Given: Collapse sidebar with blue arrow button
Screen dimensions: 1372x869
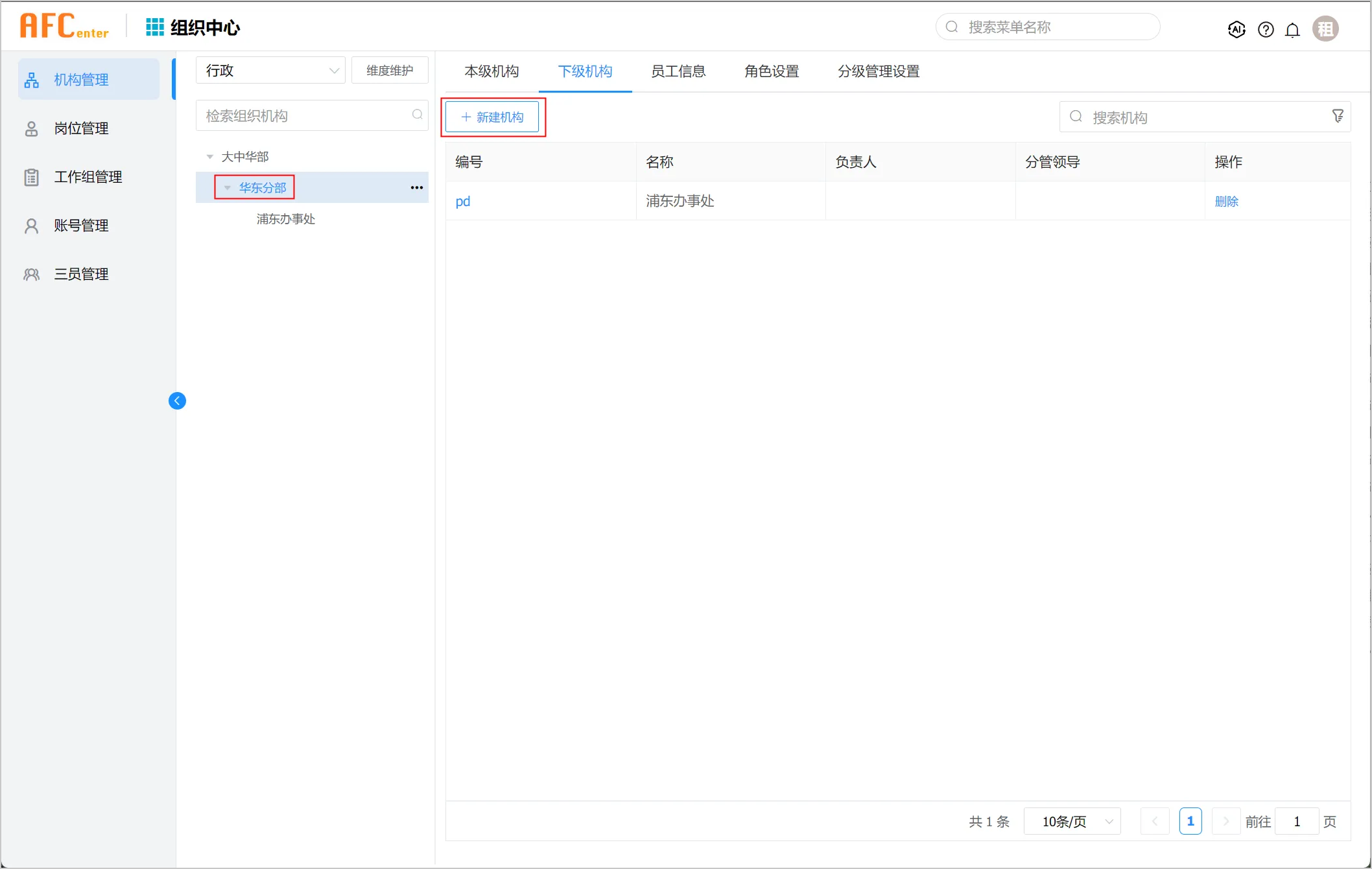Looking at the screenshot, I should [177, 401].
